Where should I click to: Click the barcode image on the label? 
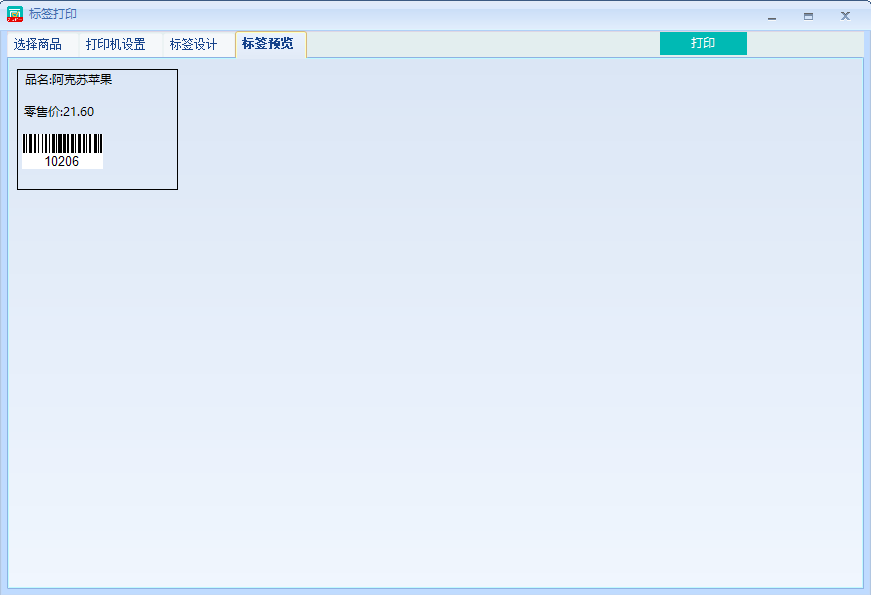[x=62, y=143]
